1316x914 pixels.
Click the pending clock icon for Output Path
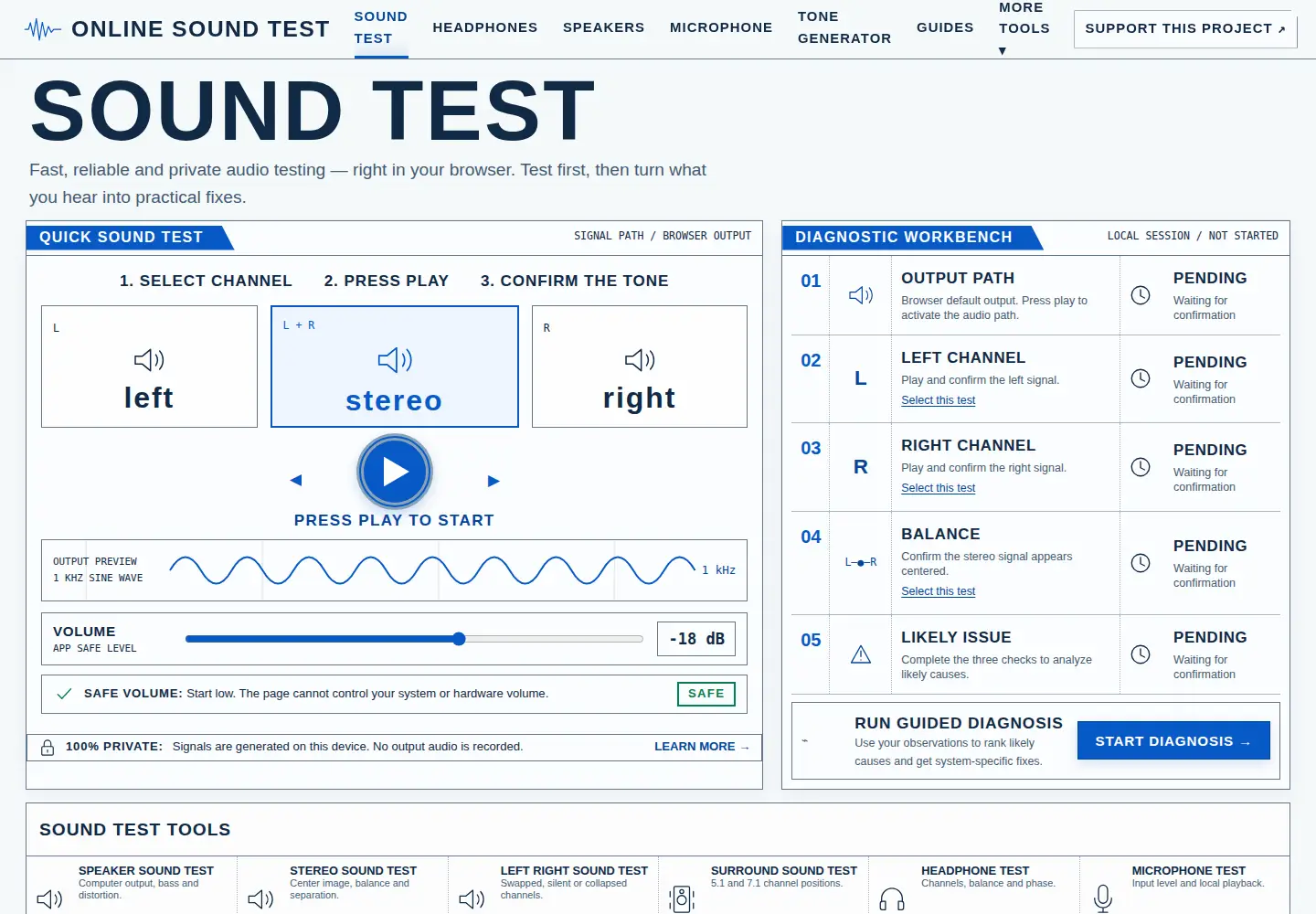tap(1141, 295)
